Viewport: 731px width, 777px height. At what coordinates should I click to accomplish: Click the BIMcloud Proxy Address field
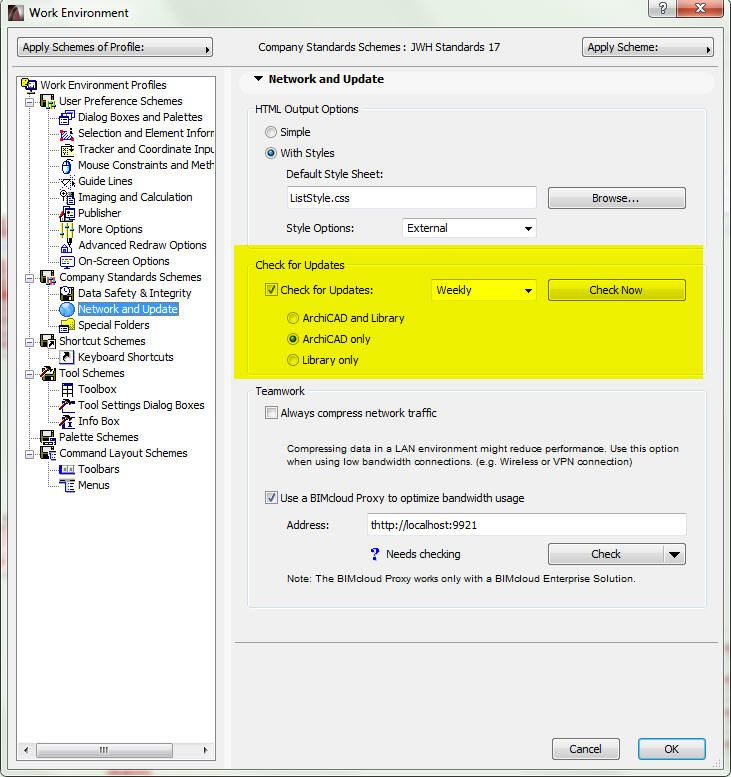pyautogui.click(x=526, y=525)
